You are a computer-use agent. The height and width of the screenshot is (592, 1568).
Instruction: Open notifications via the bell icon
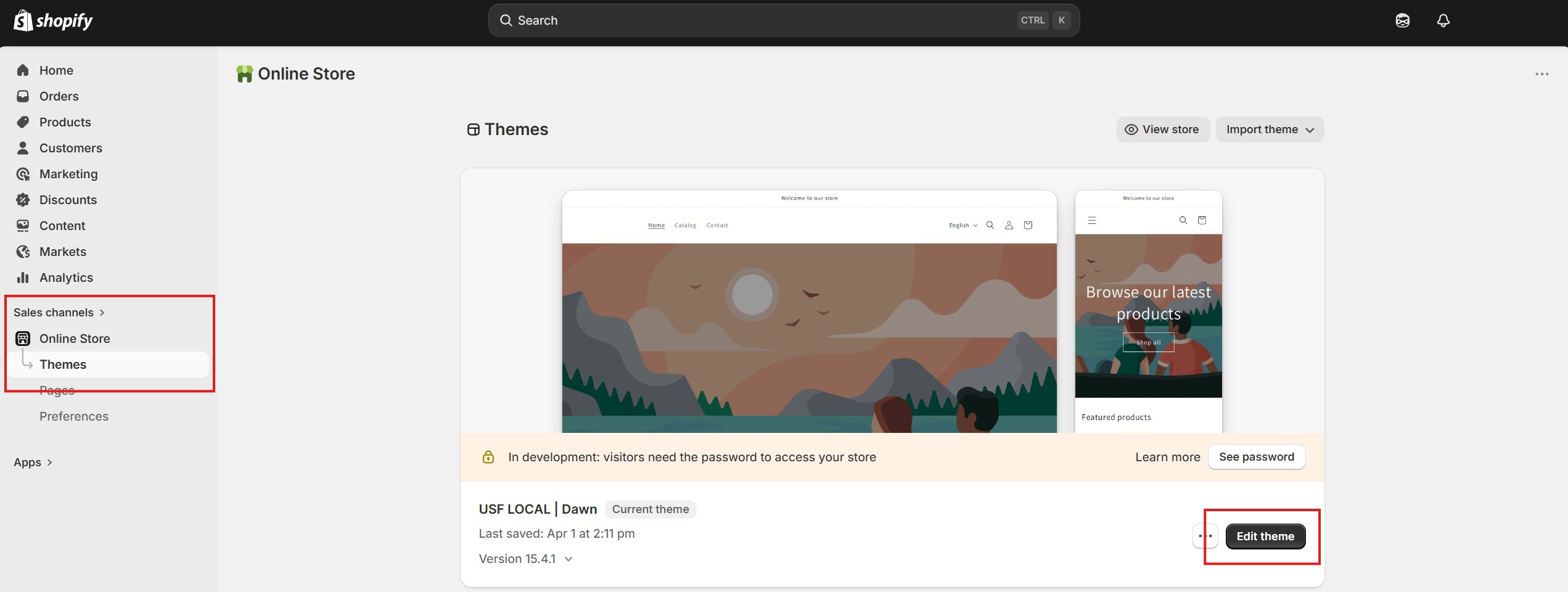click(1443, 20)
